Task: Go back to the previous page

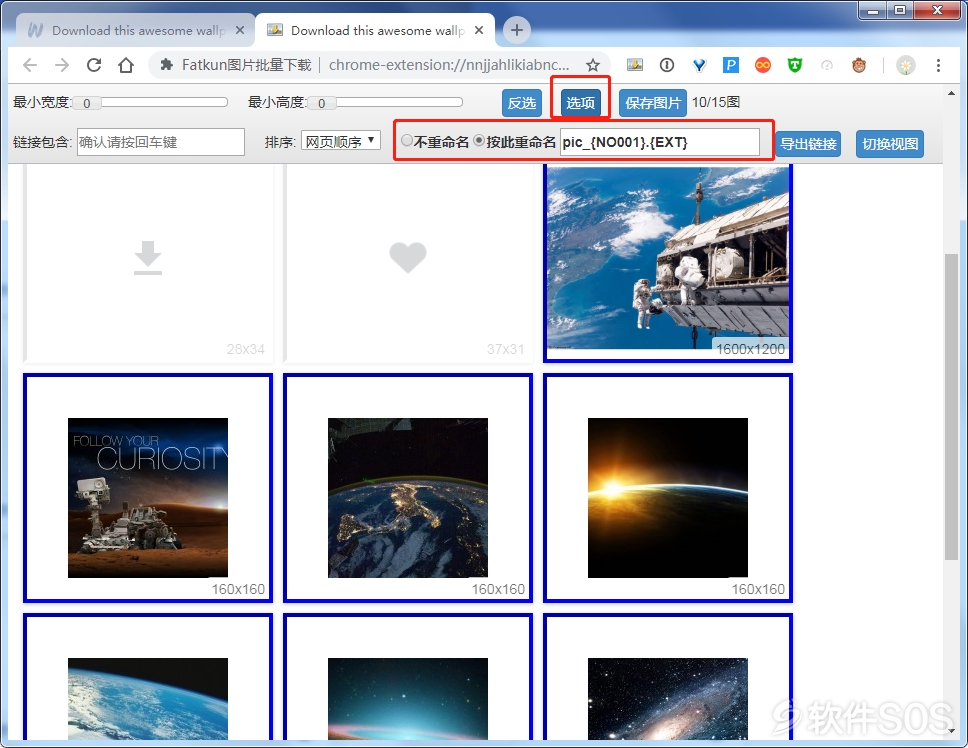Action: (x=30, y=65)
